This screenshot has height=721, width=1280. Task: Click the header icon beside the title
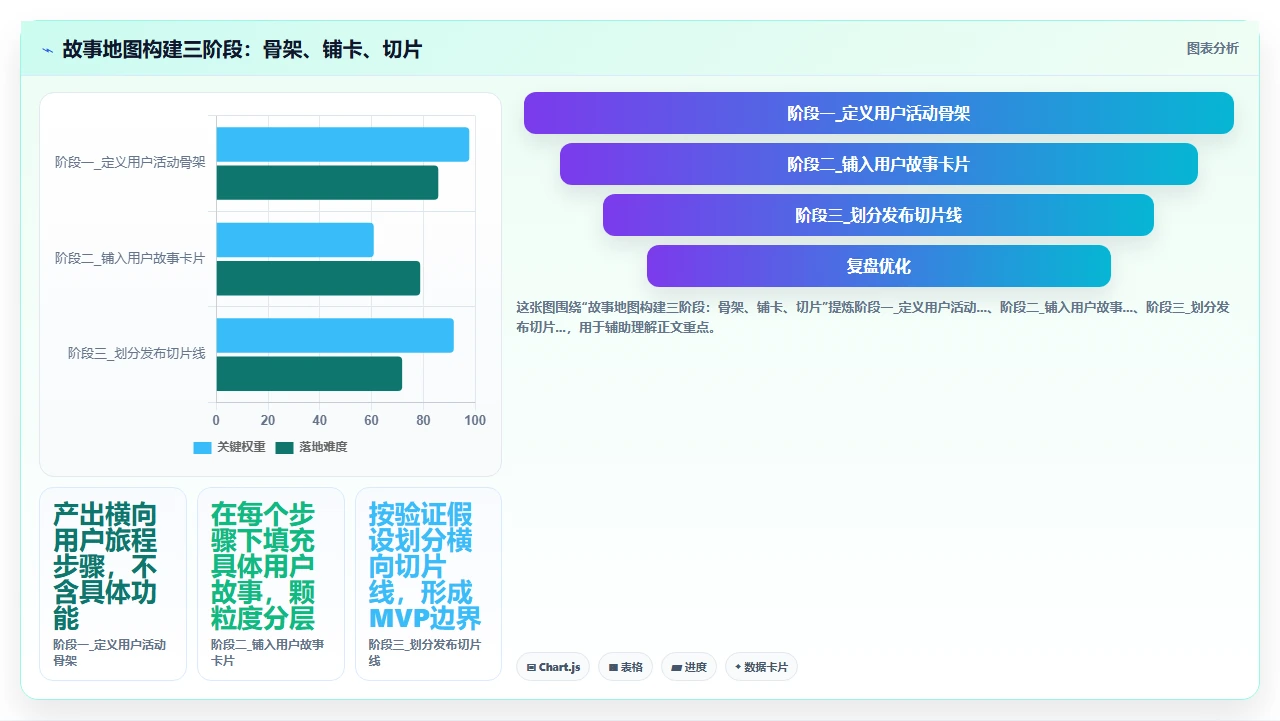pyautogui.click(x=47, y=49)
